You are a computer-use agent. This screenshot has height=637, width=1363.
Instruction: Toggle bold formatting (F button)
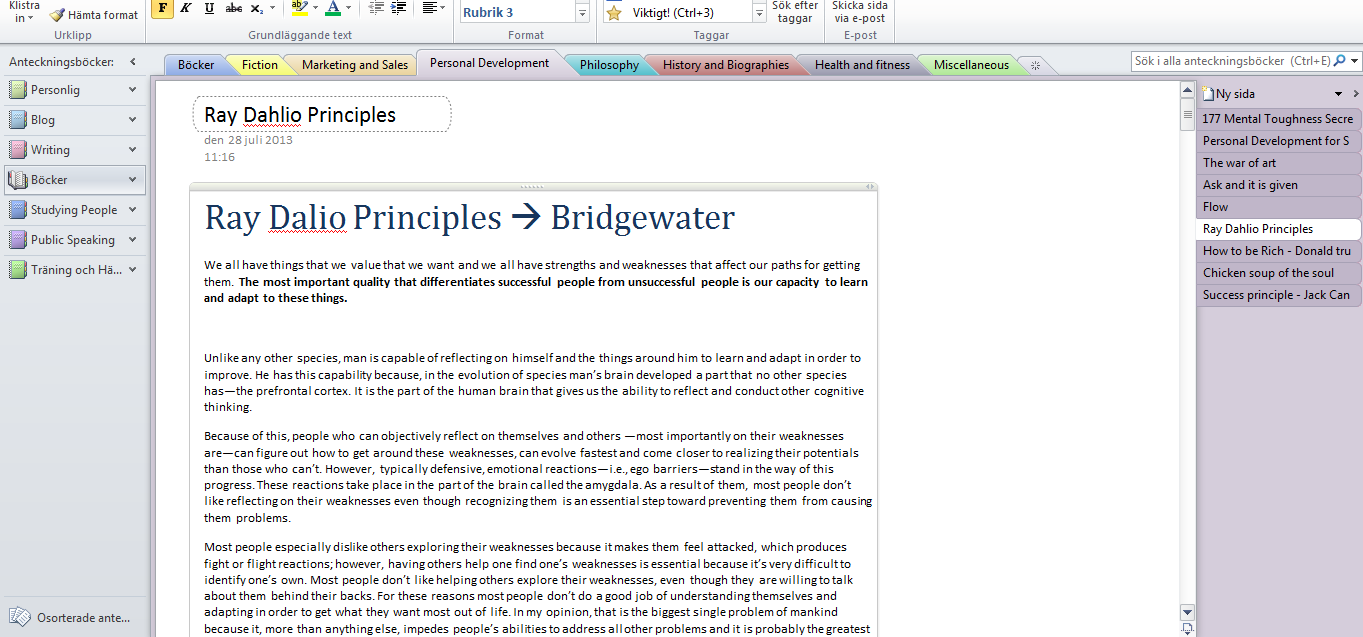pyautogui.click(x=162, y=9)
